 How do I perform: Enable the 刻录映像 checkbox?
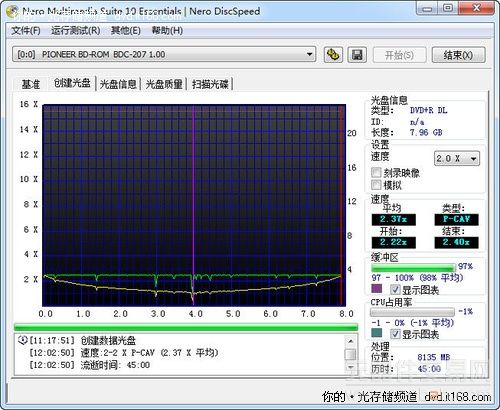pyautogui.click(x=376, y=173)
